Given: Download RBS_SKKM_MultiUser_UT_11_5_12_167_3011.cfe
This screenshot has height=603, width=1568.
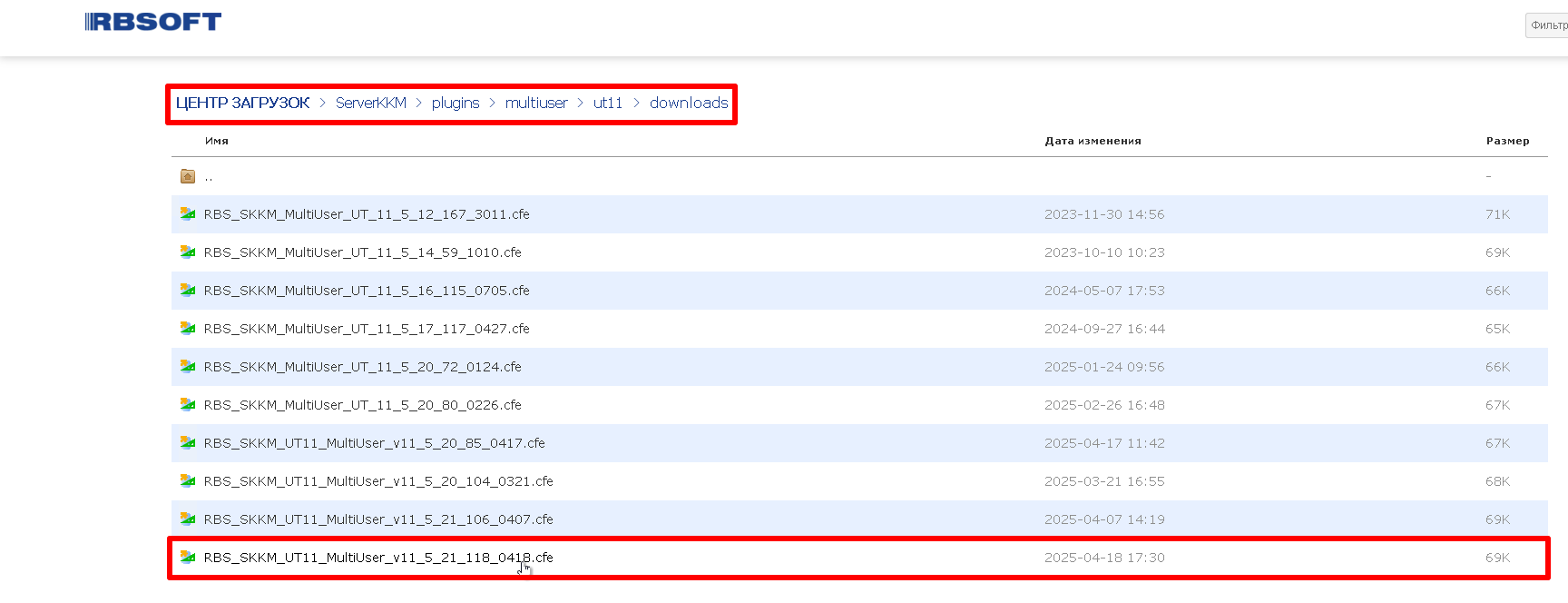Looking at the screenshot, I should click(x=367, y=214).
